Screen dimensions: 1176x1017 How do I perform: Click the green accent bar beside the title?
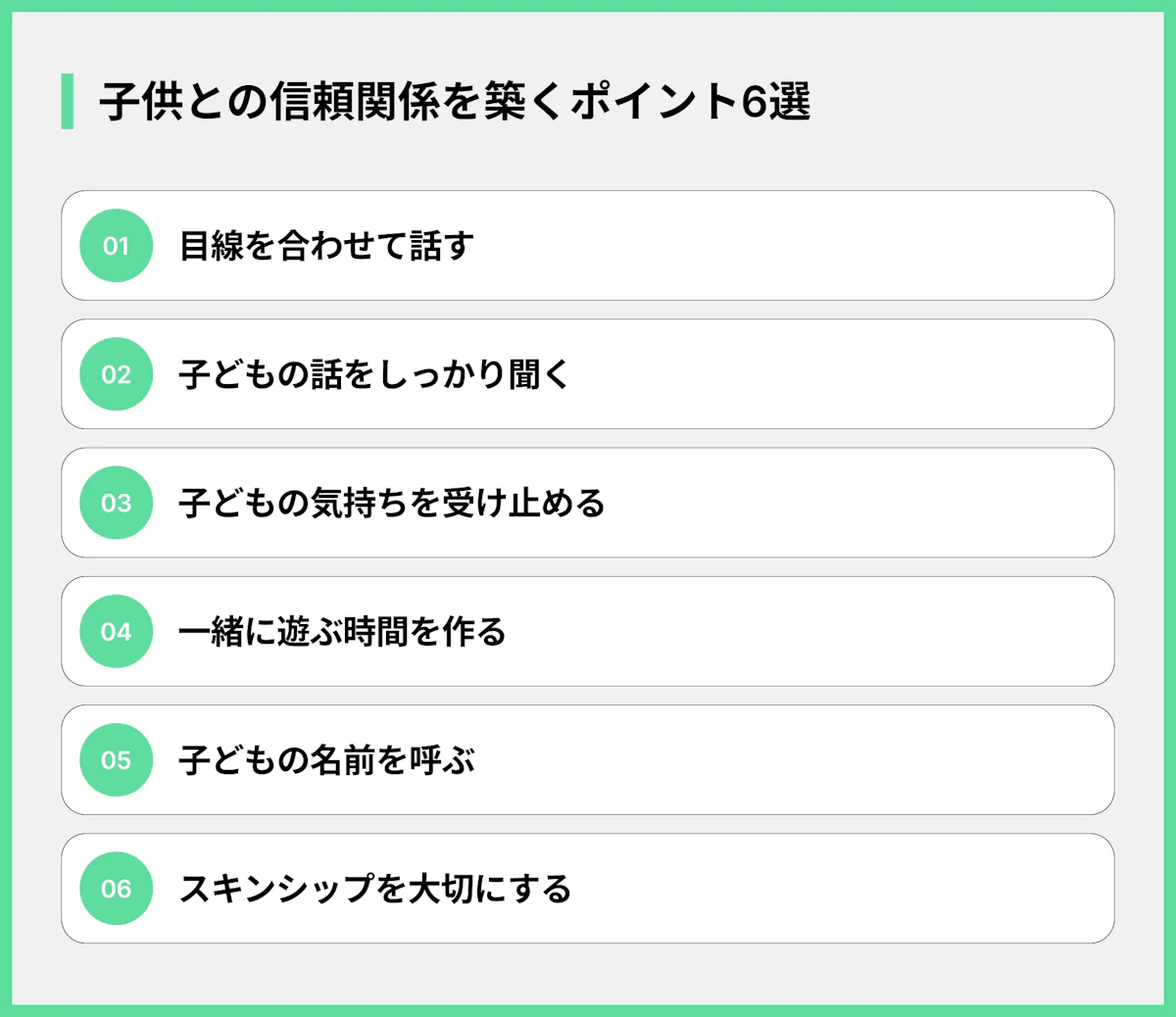[x=67, y=101]
